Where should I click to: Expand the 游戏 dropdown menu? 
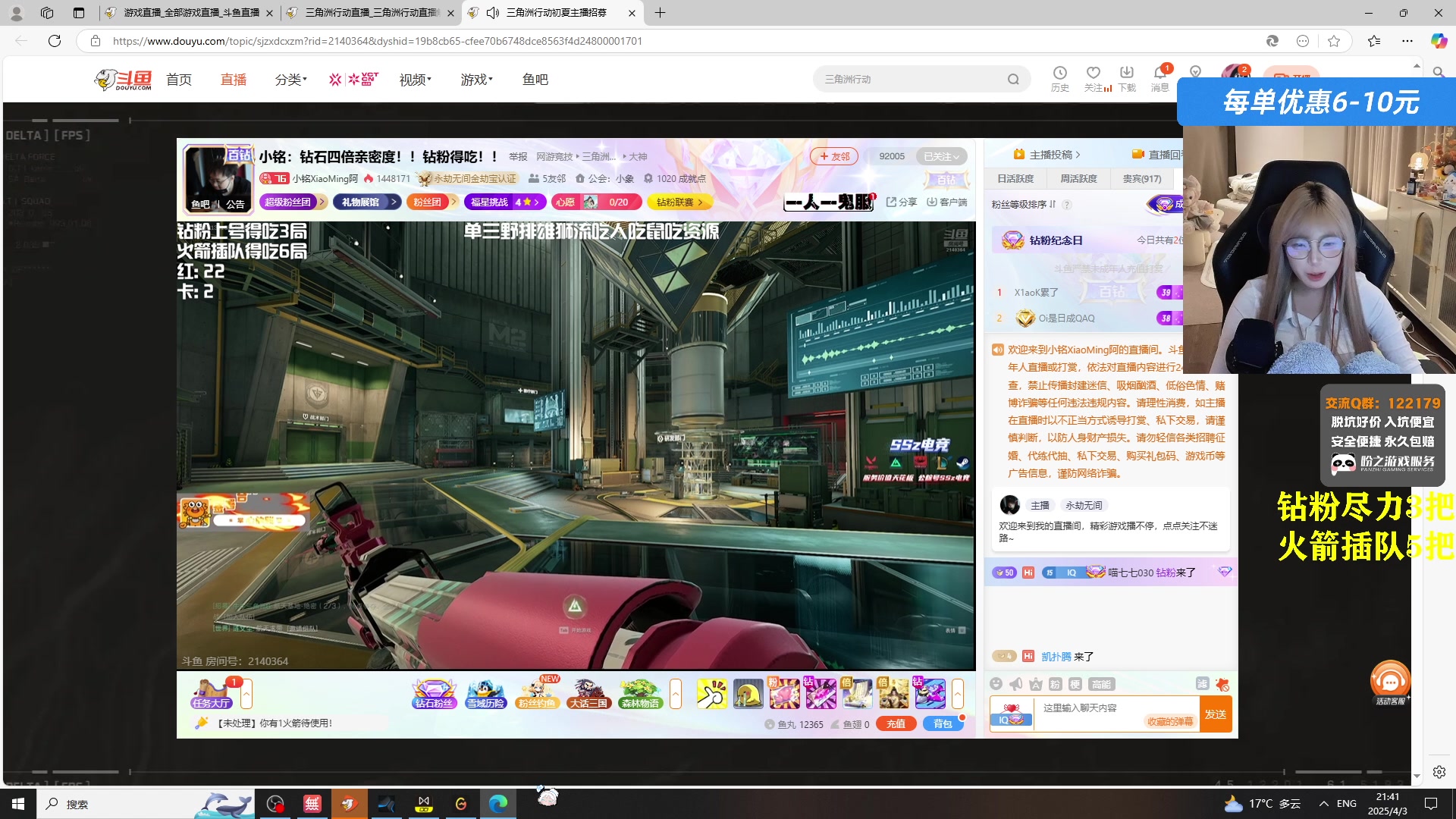[x=476, y=80]
